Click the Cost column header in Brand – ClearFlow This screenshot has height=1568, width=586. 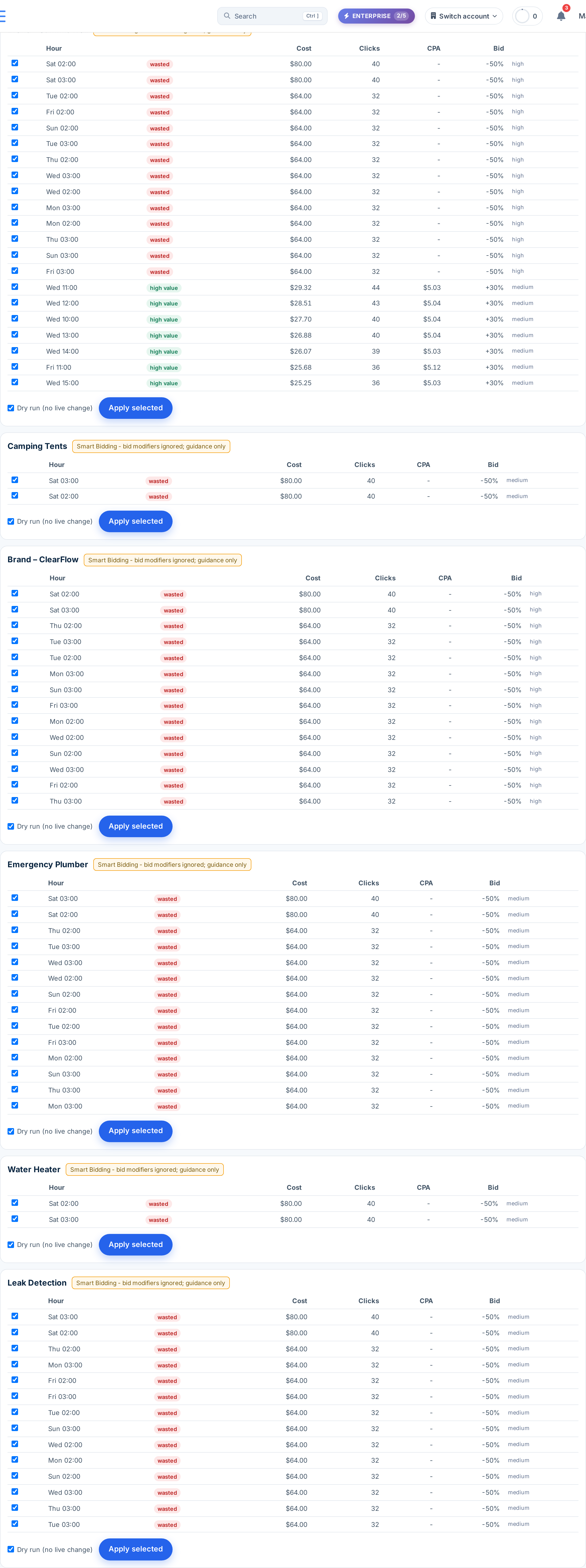(x=313, y=578)
